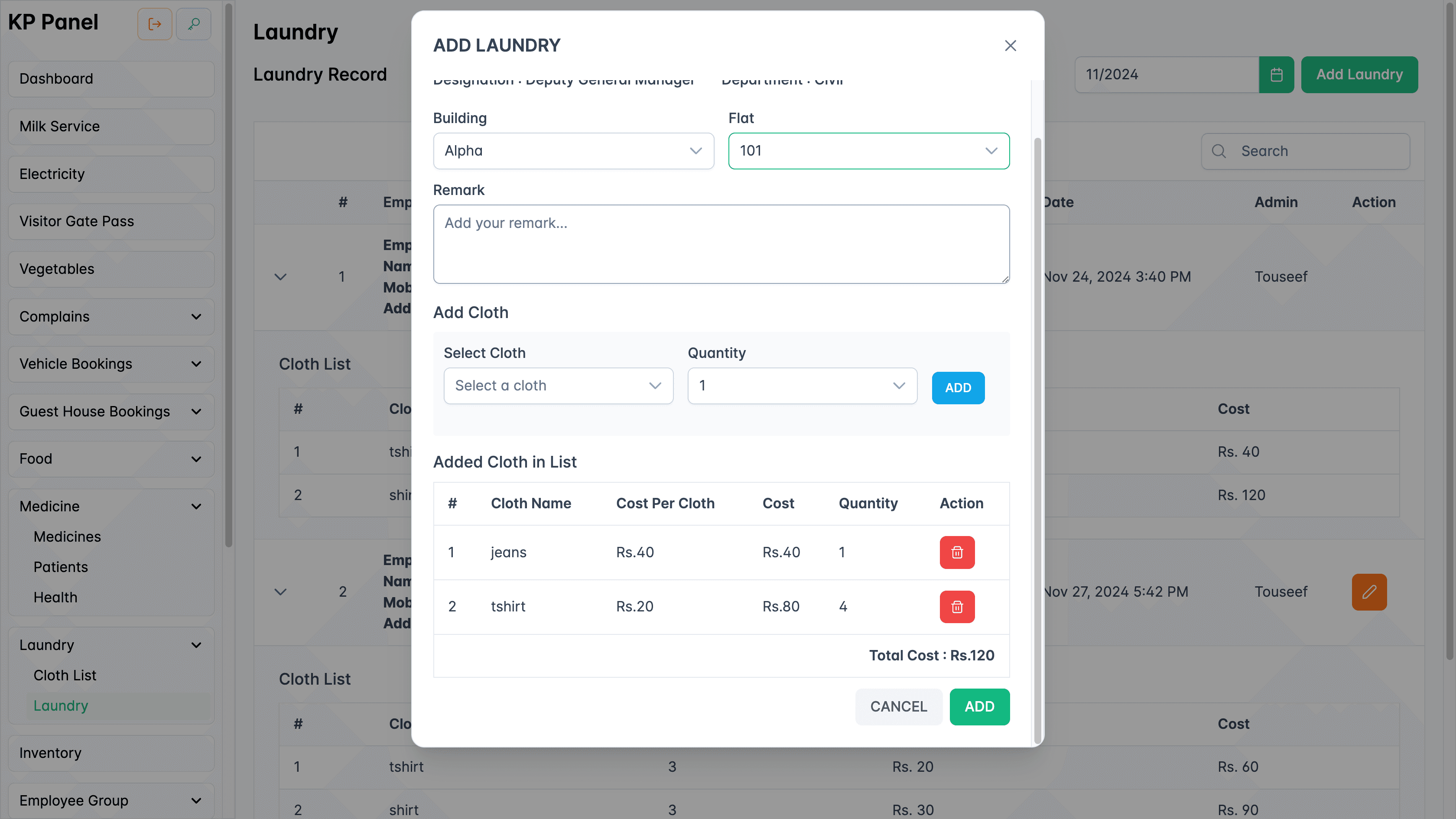Select Cloth List under Laundry
Viewport: 1456px width, 819px height.
(x=65, y=675)
